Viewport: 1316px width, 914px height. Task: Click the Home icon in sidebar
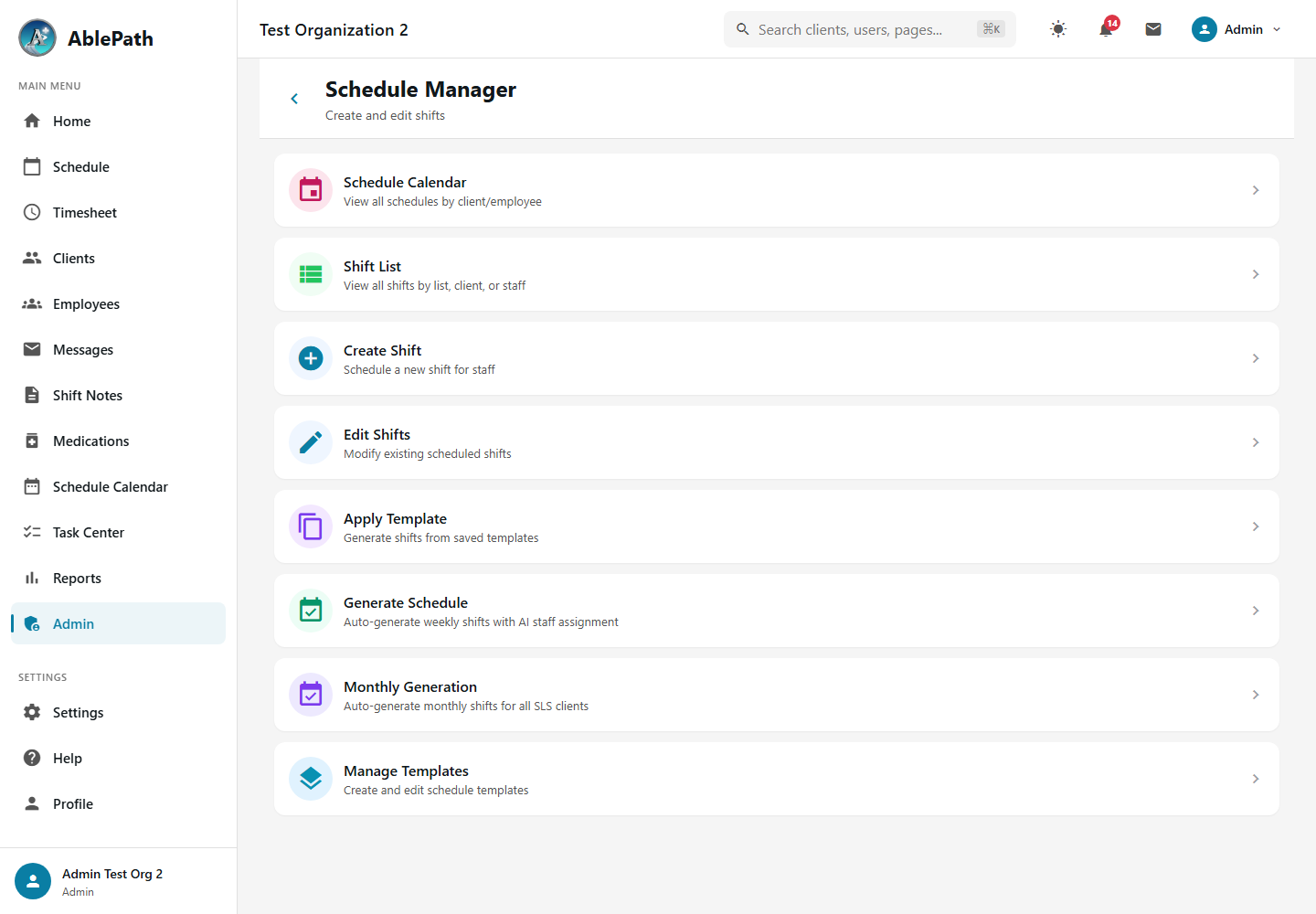pyautogui.click(x=32, y=121)
